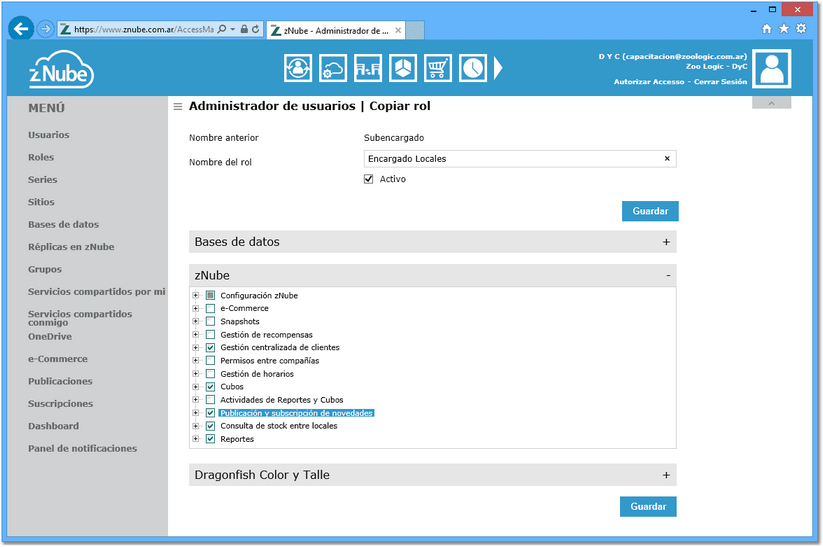This screenshot has height=547, width=823.
Task: Open Dashboard in the side menu
Action: point(54,426)
